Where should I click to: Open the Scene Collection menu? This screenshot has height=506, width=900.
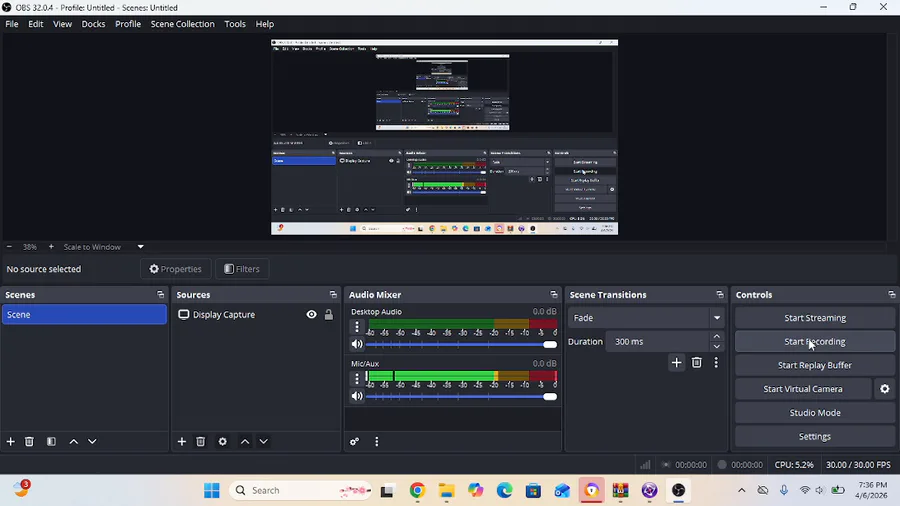183,24
